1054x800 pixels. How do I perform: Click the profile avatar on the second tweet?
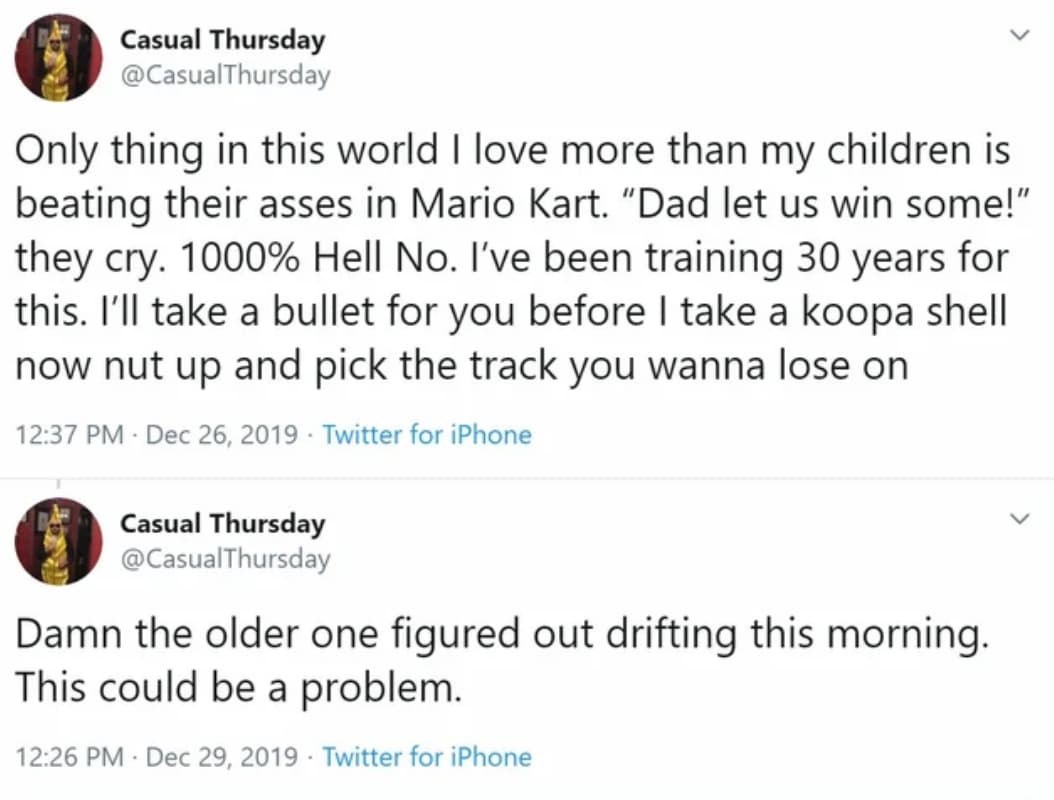(x=58, y=541)
